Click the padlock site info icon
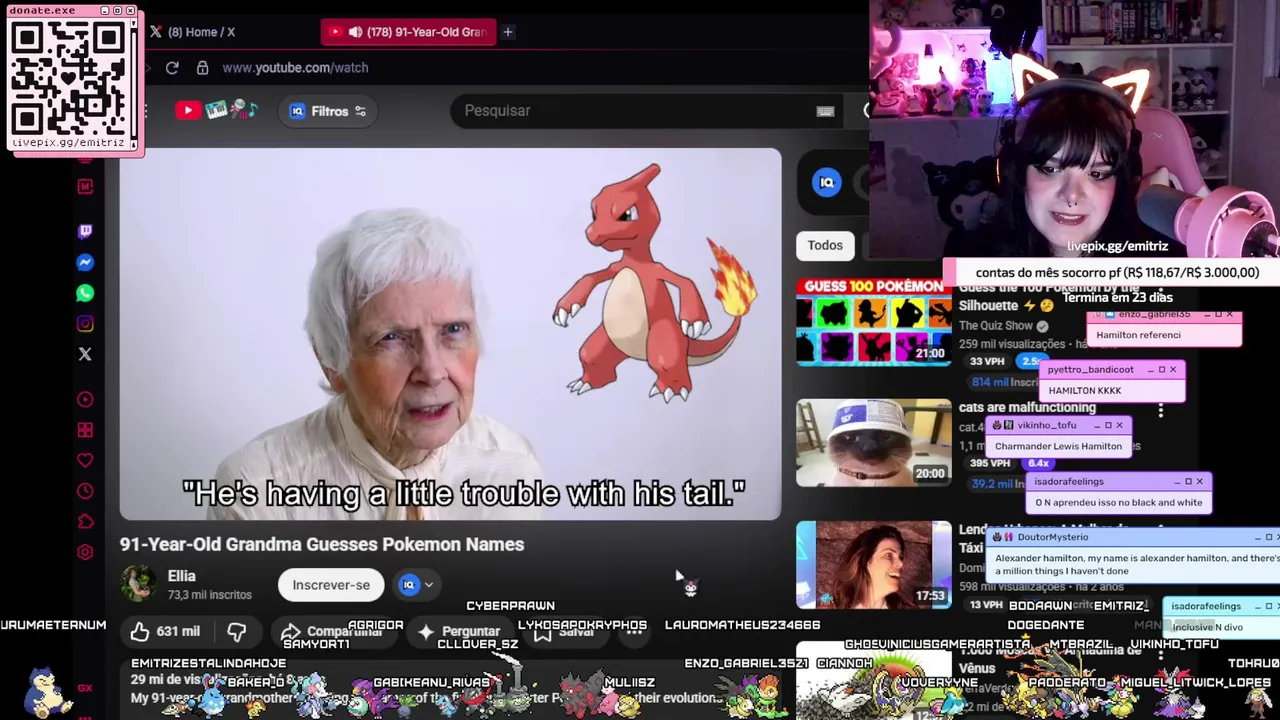Image resolution: width=1280 pixels, height=720 pixels. coord(202,67)
